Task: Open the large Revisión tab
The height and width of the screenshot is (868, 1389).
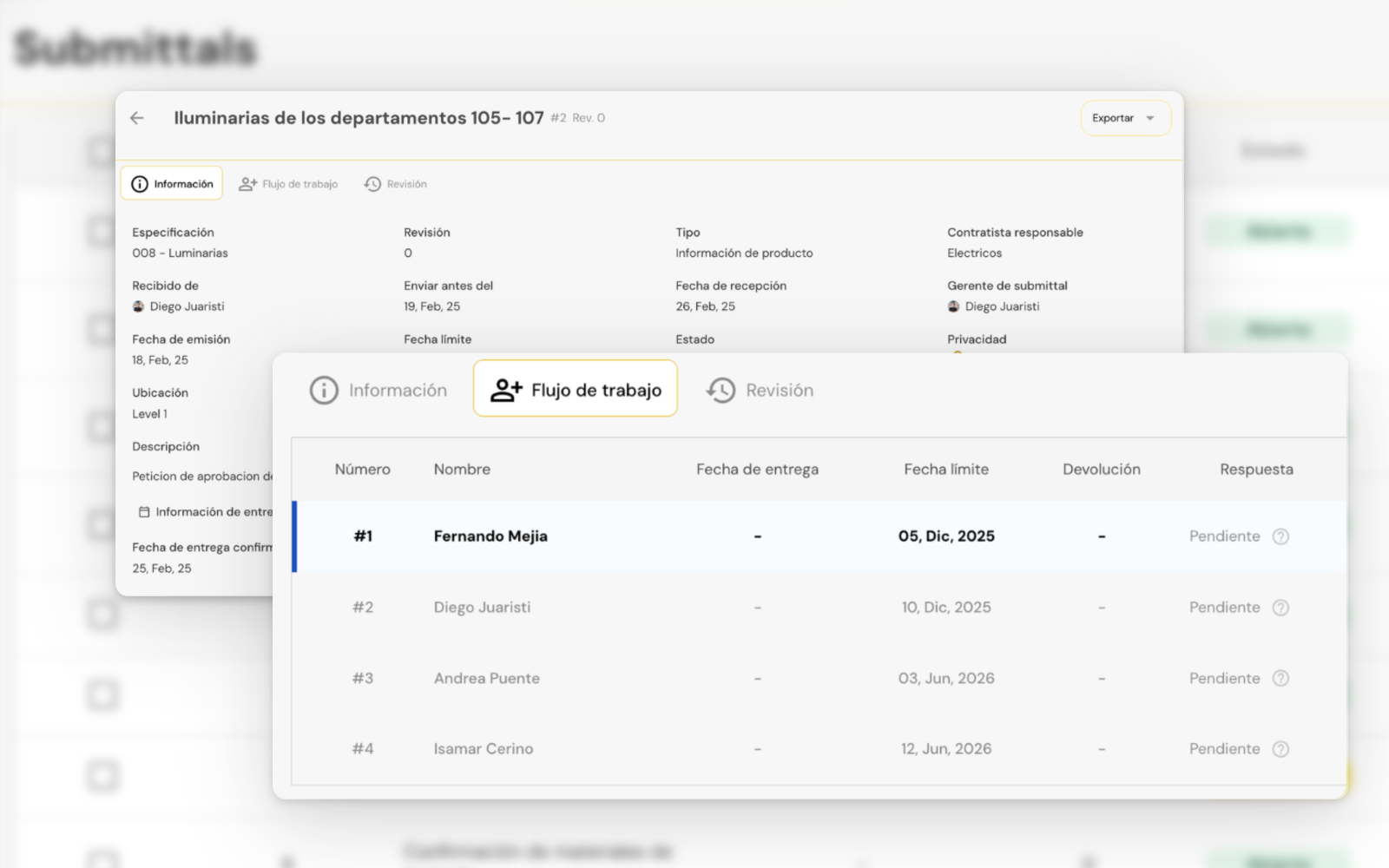Action: 760,391
